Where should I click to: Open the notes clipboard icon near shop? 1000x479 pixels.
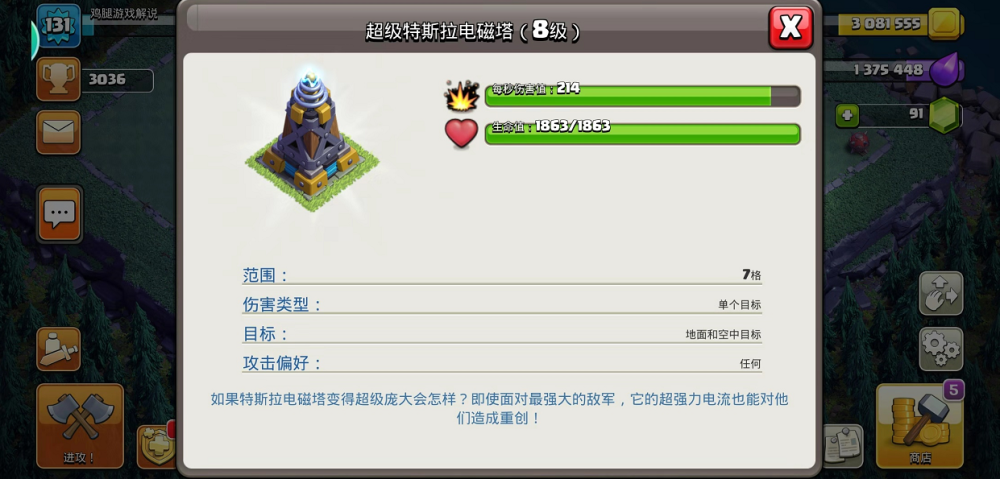click(x=843, y=446)
